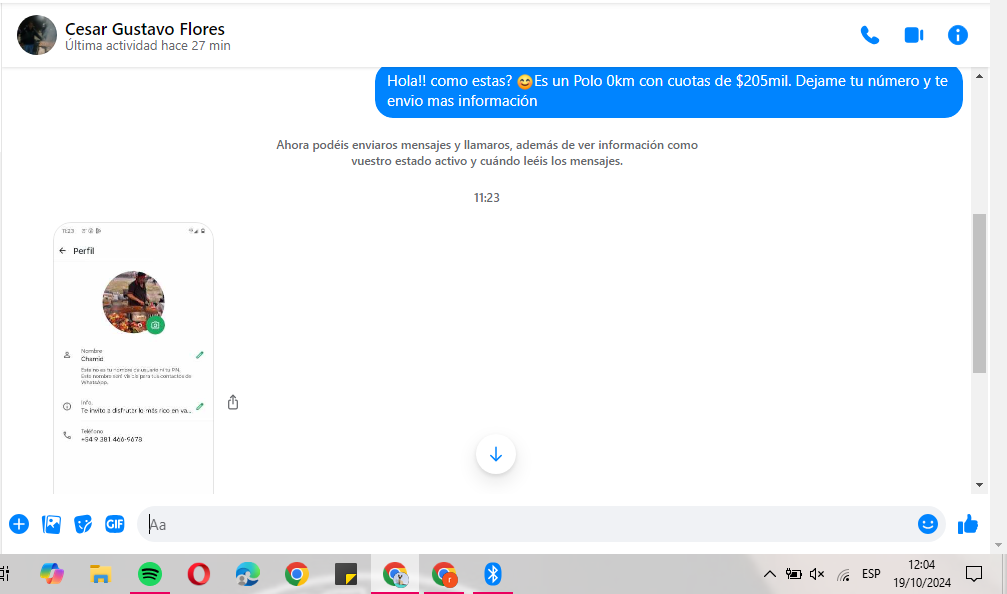Share the received profile screenshot
This screenshot has width=1007, height=594.
233,402
